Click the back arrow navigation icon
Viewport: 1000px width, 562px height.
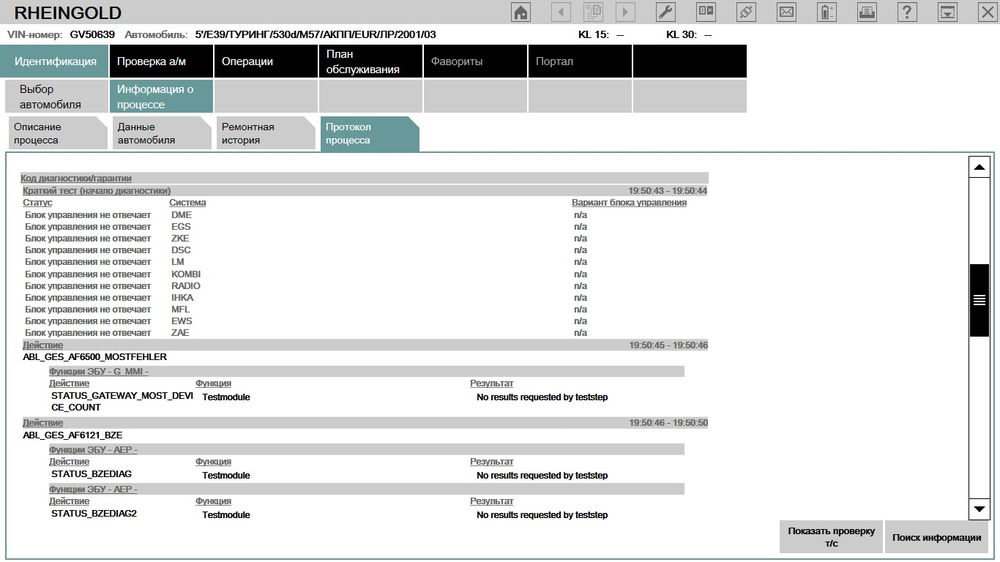point(561,13)
